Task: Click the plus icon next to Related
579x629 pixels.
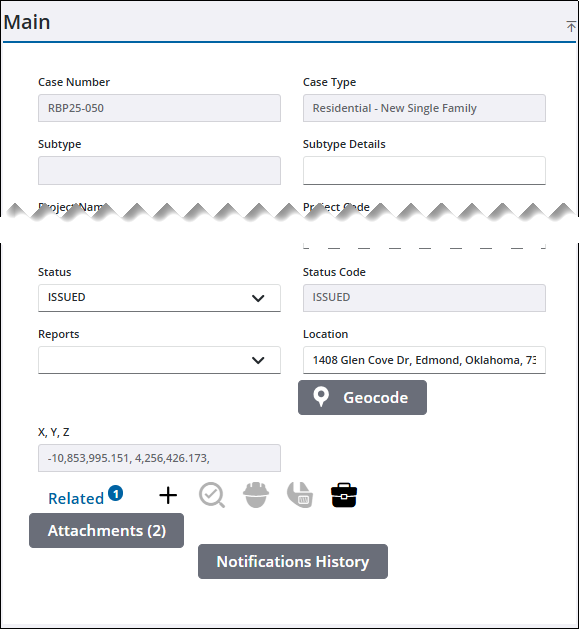Action: pyautogui.click(x=168, y=495)
